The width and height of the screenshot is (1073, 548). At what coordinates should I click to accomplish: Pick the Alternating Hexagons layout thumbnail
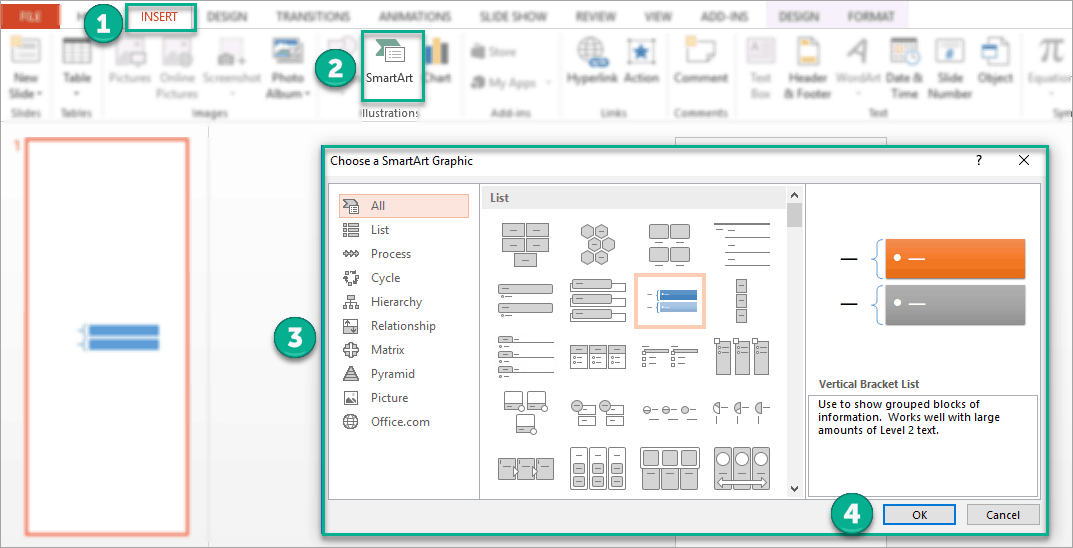(597, 244)
